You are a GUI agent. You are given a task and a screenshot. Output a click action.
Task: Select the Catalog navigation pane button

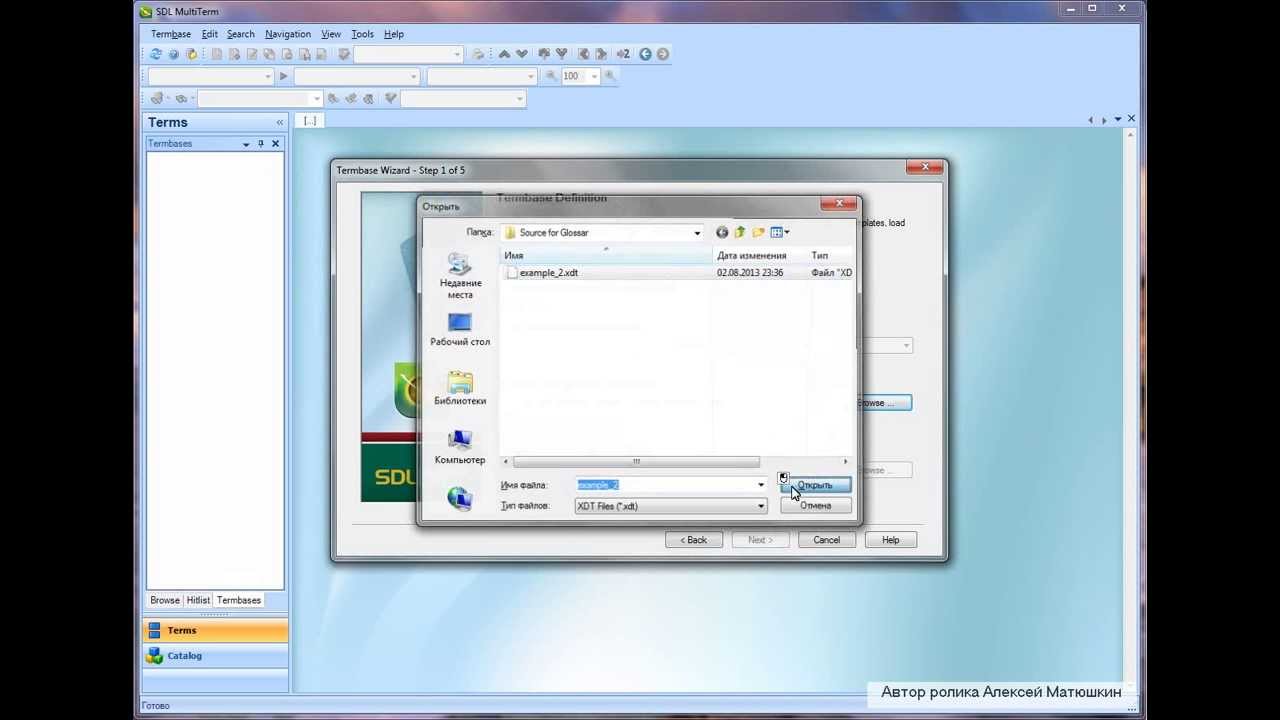click(216, 656)
